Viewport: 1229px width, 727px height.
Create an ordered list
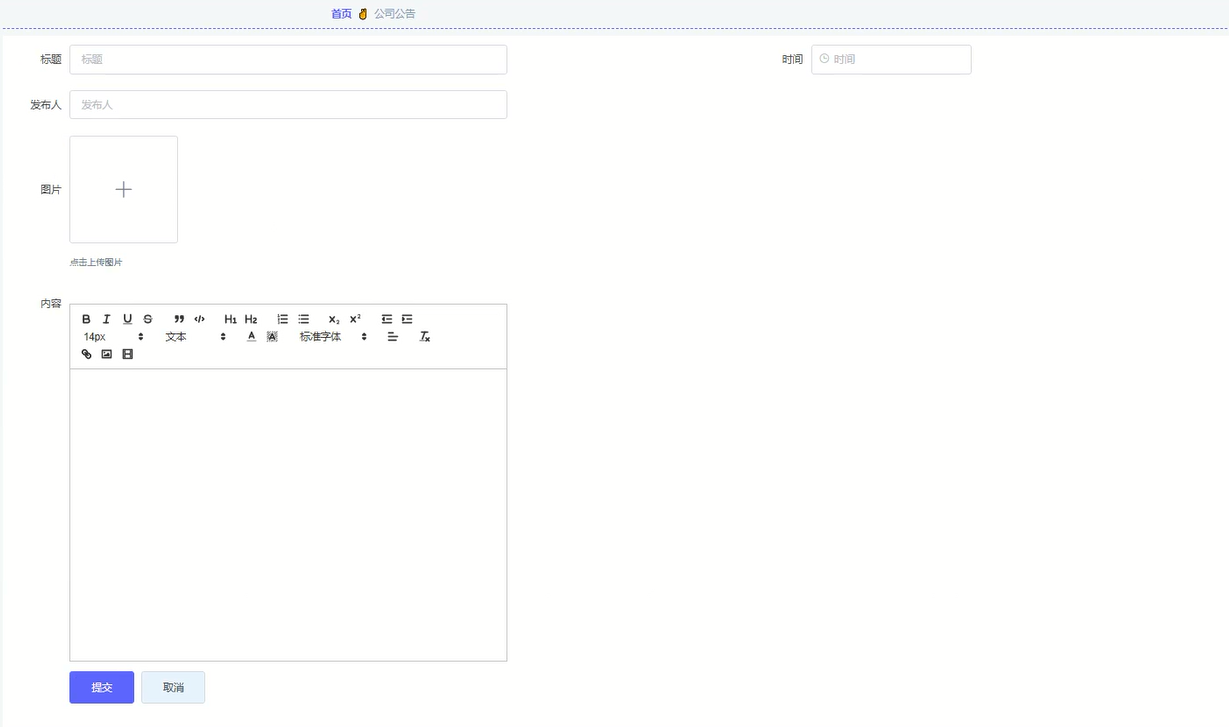pos(283,318)
